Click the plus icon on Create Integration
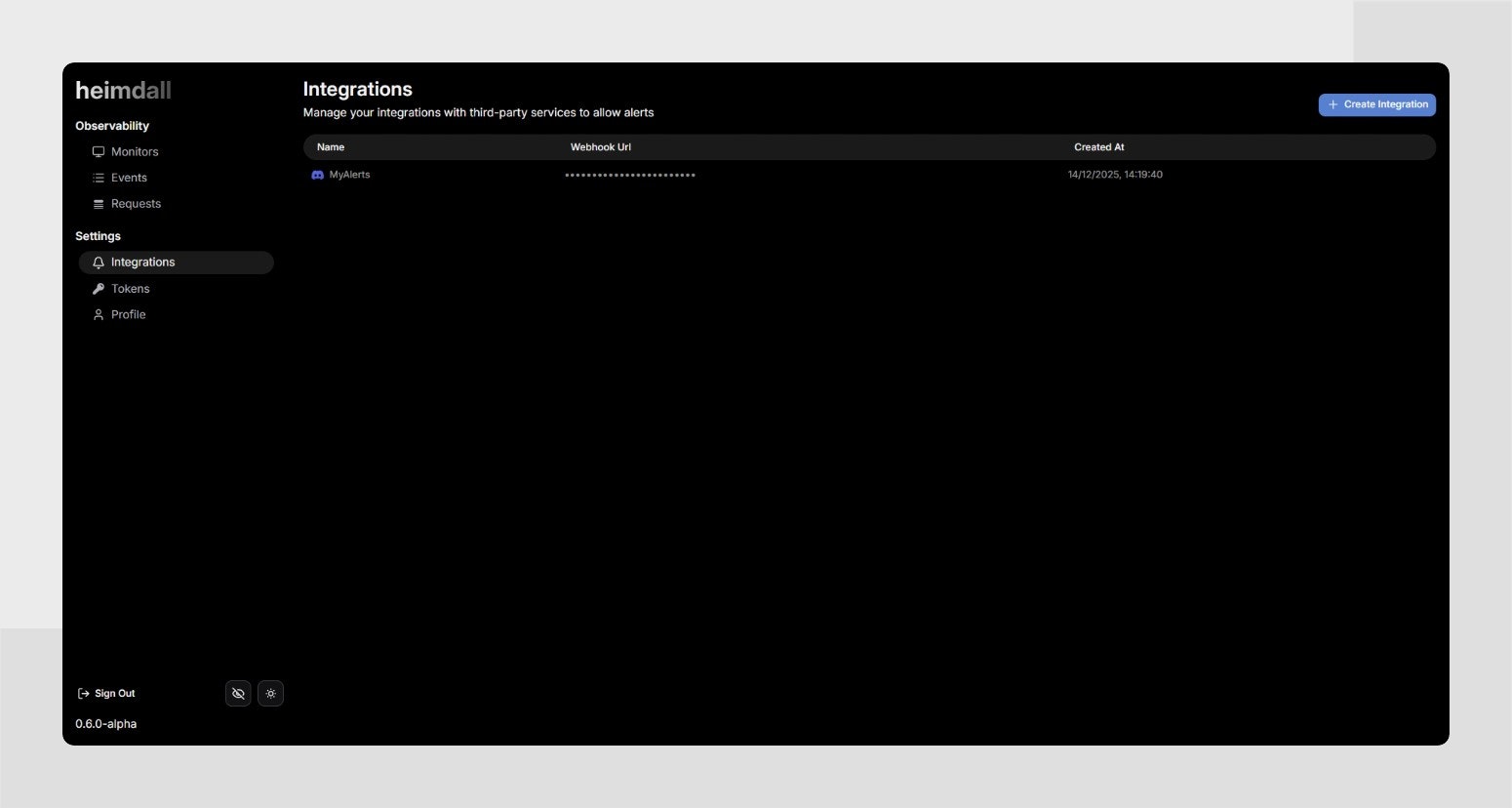Image resolution: width=1512 pixels, height=808 pixels. pyautogui.click(x=1333, y=104)
